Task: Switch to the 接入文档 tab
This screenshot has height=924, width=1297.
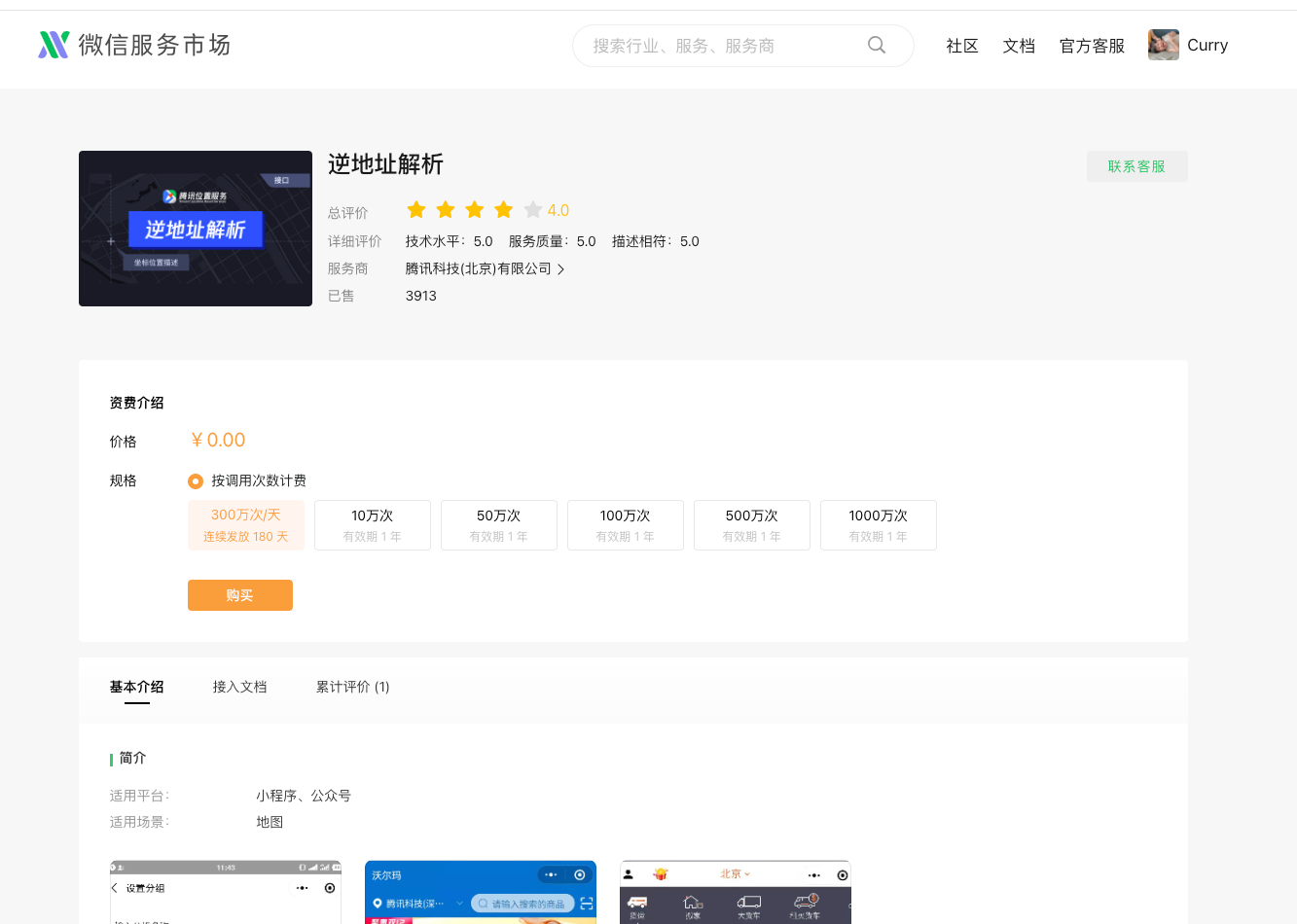Action: pos(240,687)
